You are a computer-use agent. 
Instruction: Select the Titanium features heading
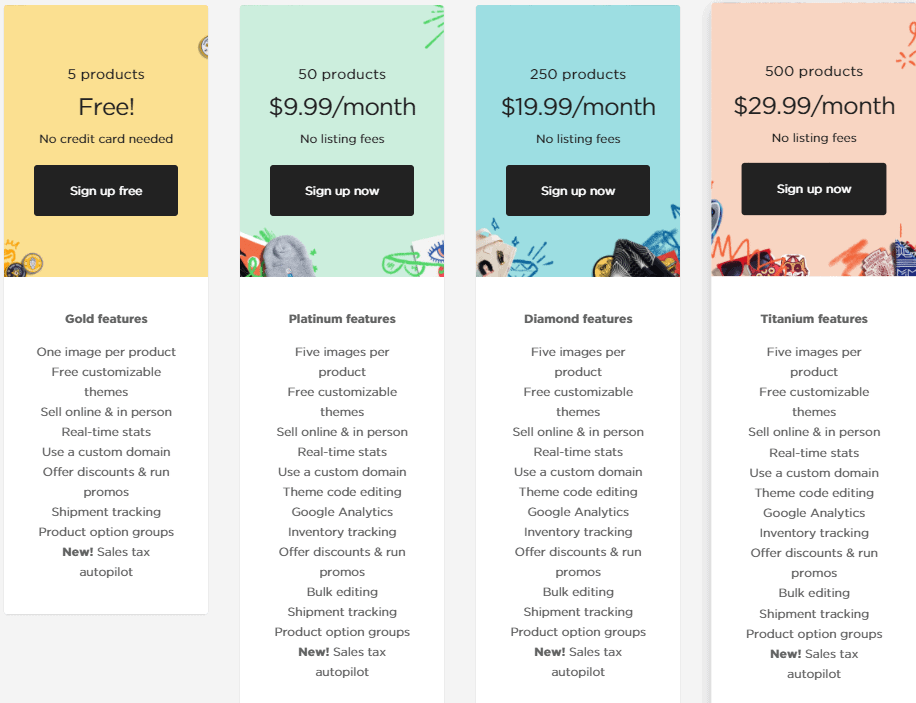tap(814, 319)
